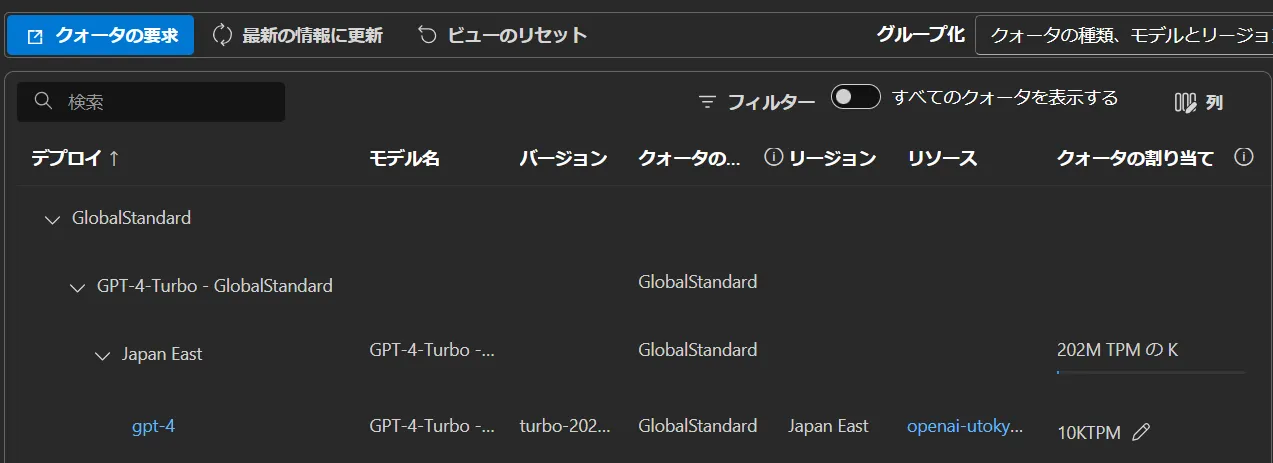Click the リソース column header
Viewport: 1273px width, 463px height.
(x=942, y=158)
